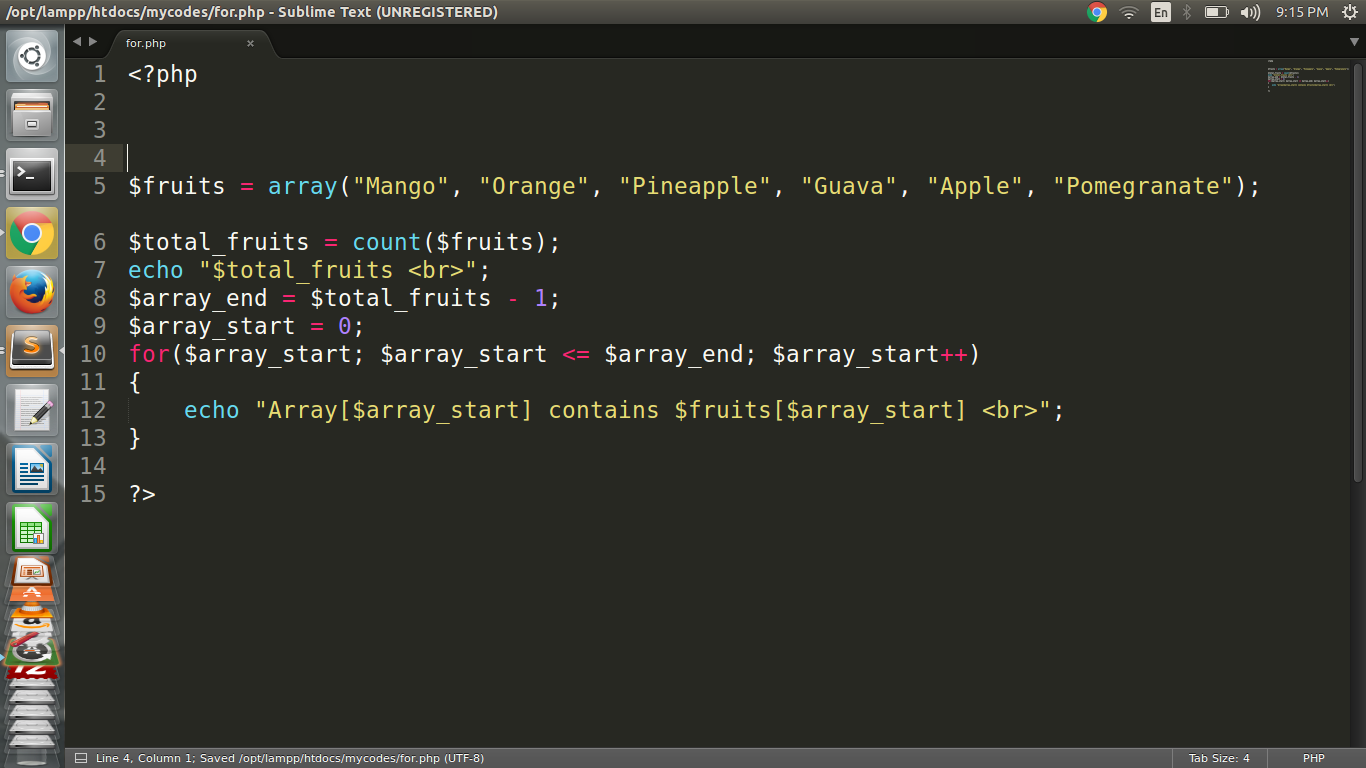Screen dimensions: 1366x768
Task: Open Firefox browser in the dock
Action: coord(33,293)
